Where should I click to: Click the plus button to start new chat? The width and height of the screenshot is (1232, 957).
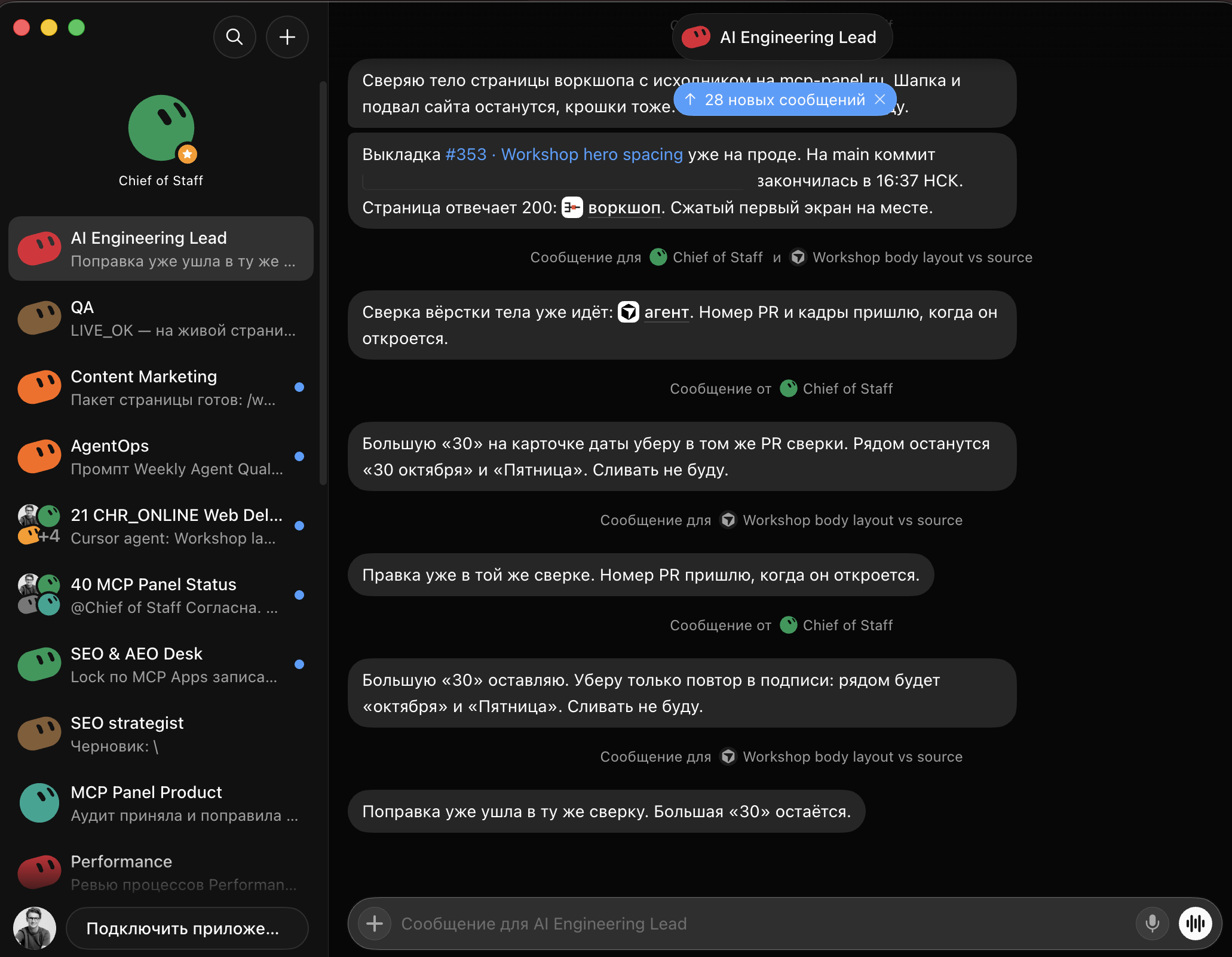[287, 37]
